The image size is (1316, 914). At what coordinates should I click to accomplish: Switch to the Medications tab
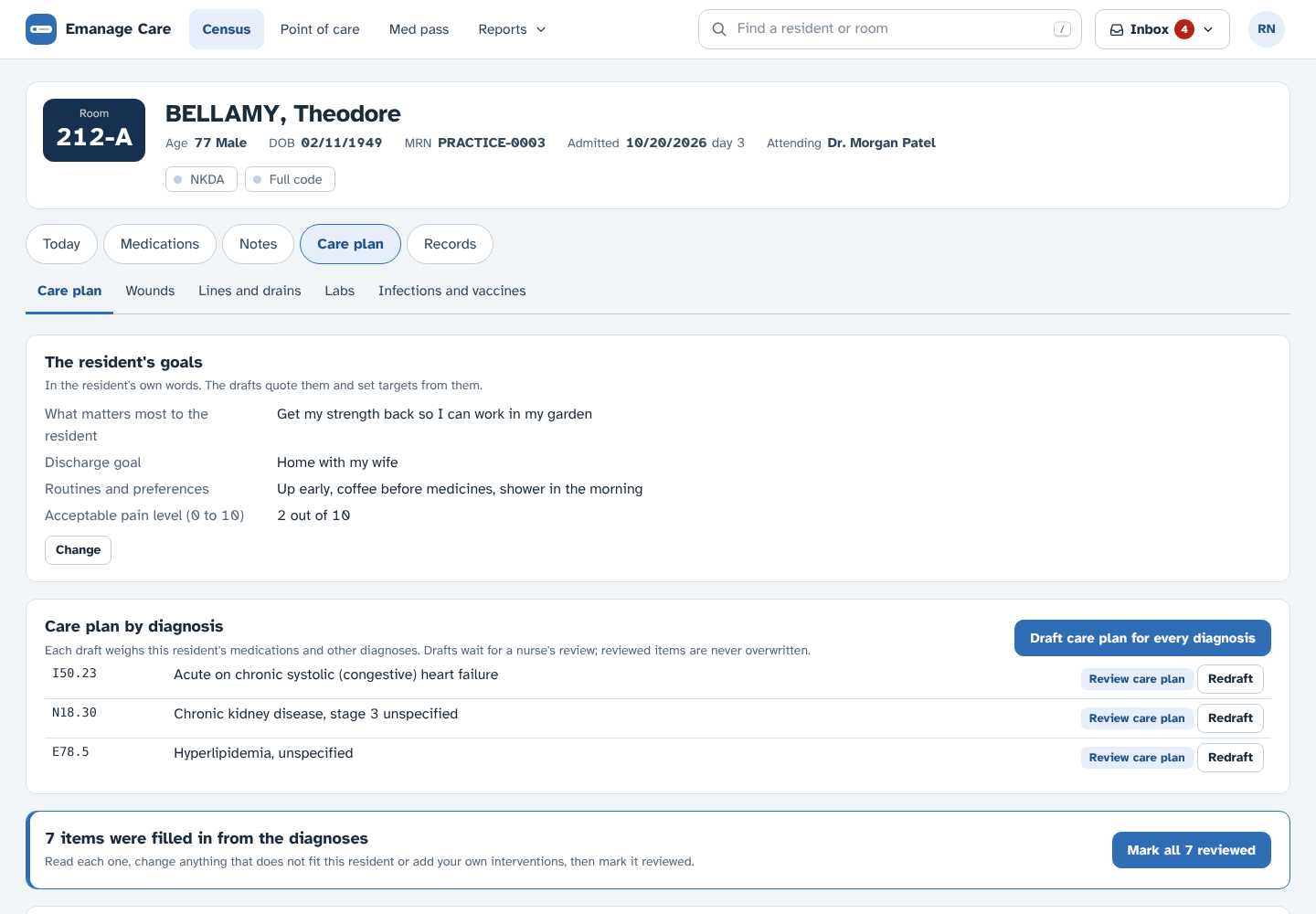pyautogui.click(x=160, y=244)
